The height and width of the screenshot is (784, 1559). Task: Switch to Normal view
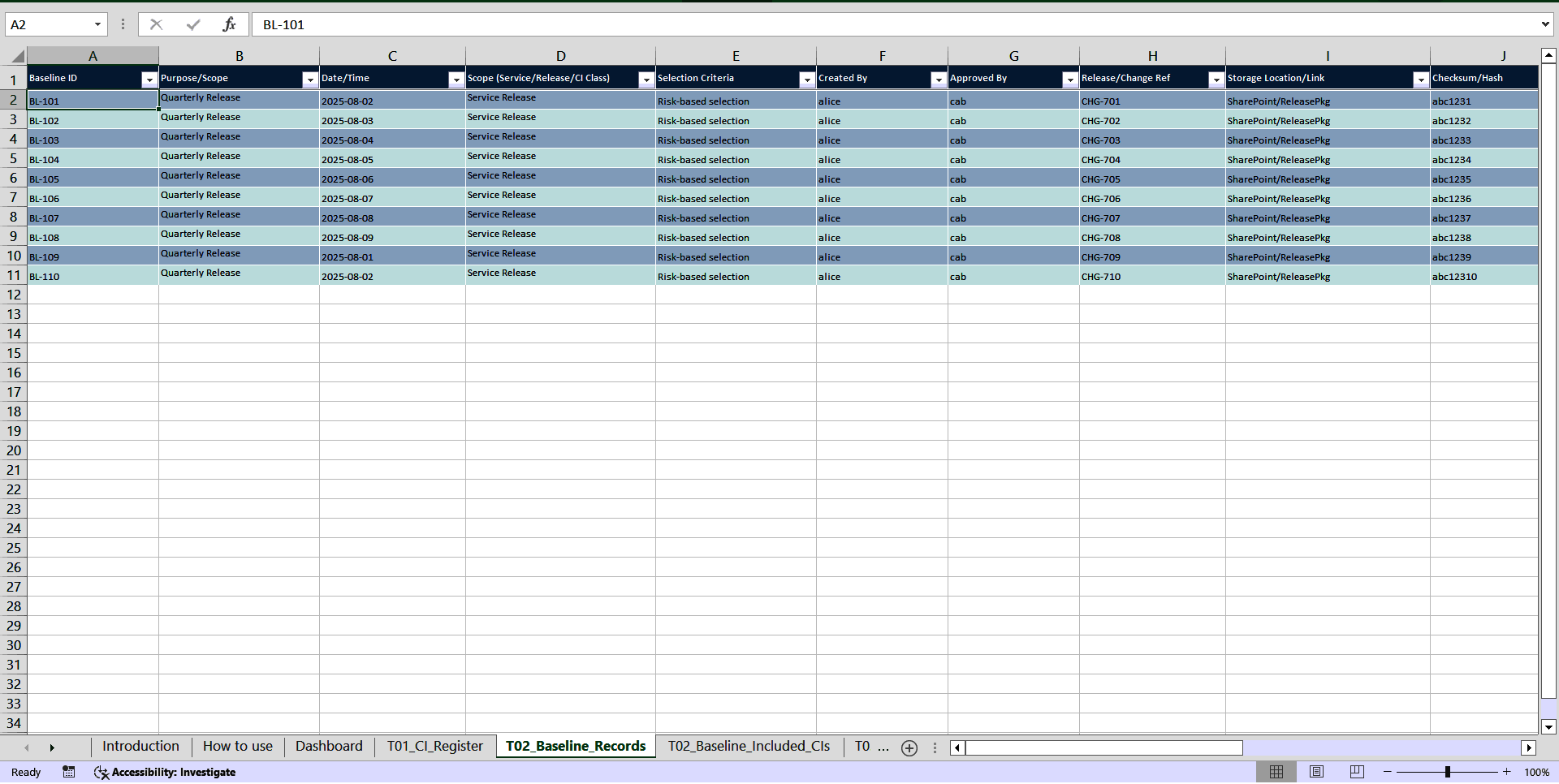coord(1276,772)
